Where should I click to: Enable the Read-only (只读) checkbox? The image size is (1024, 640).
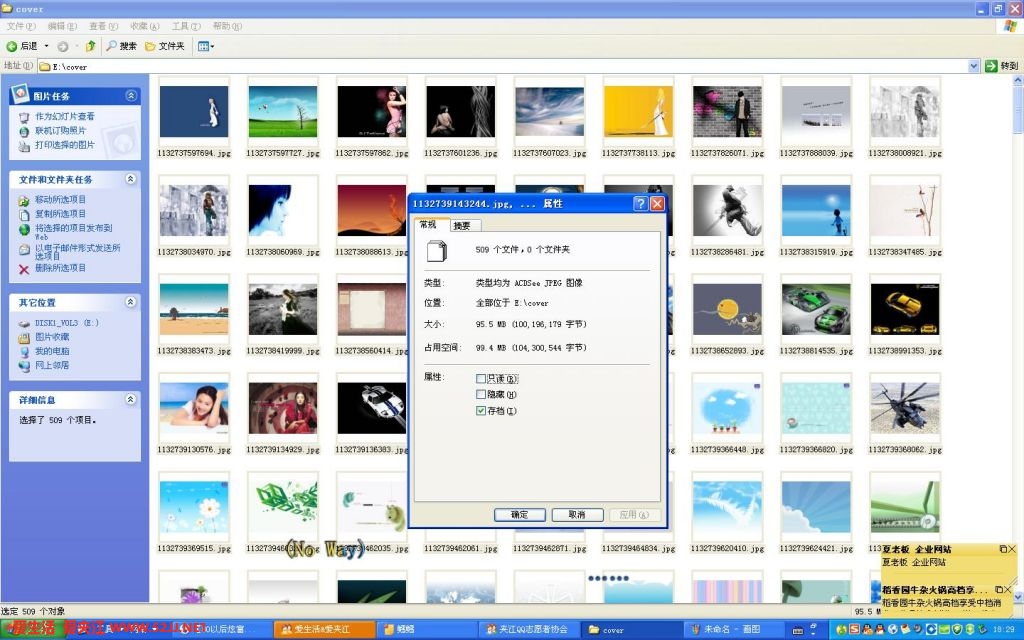pos(481,379)
